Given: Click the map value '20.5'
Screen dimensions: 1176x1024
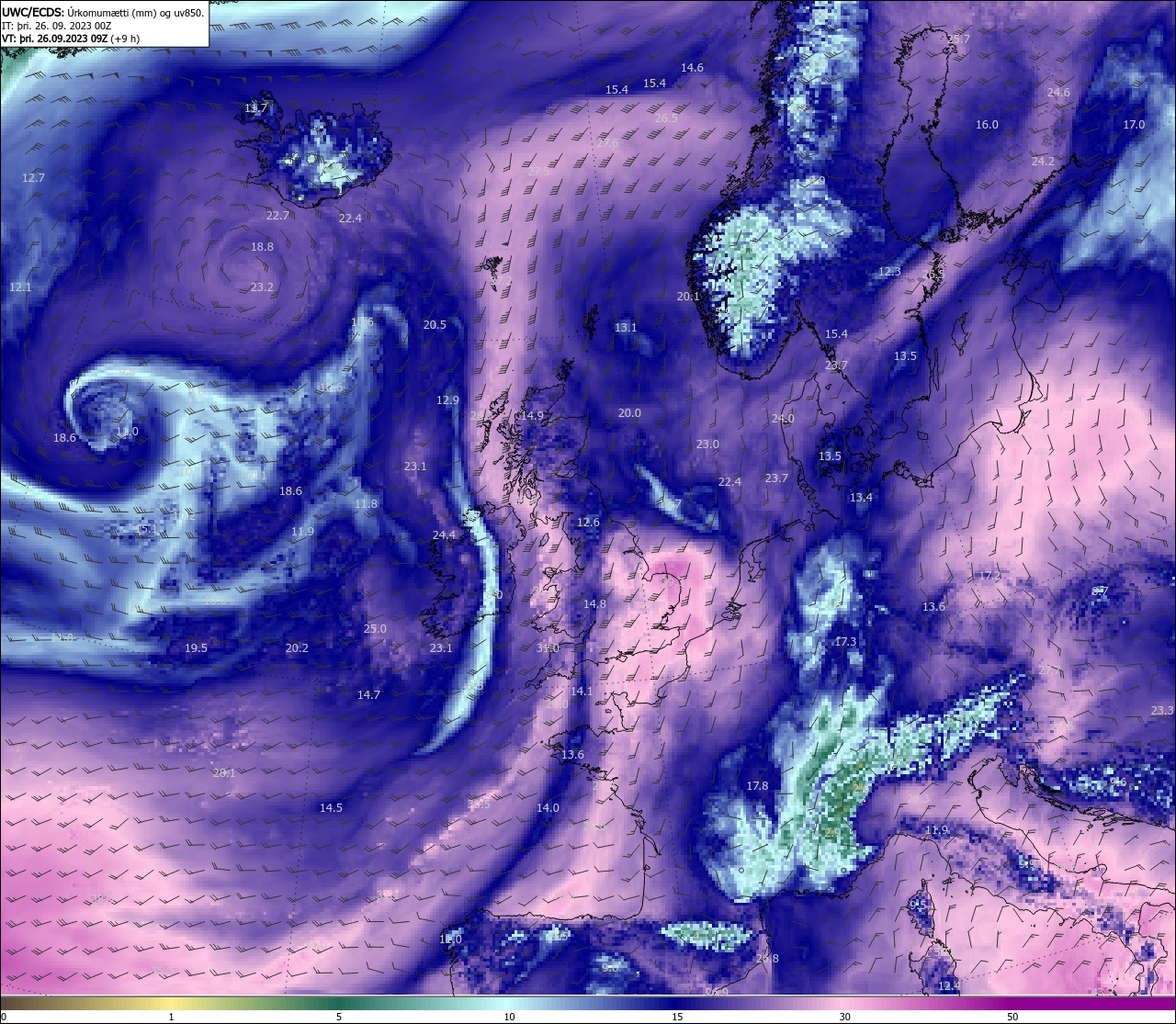Looking at the screenshot, I should click(x=435, y=325).
